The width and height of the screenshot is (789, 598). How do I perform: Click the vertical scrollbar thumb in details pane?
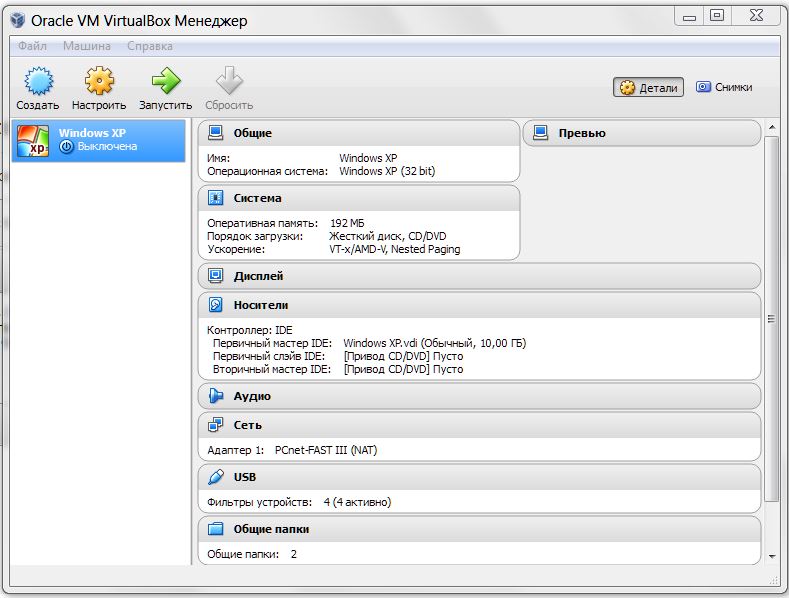(x=771, y=318)
